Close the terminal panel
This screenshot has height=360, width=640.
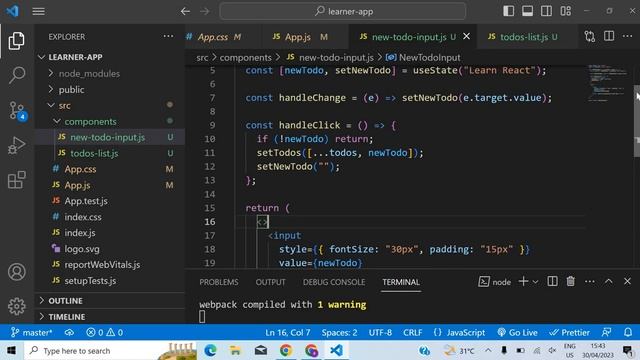pos(627,281)
